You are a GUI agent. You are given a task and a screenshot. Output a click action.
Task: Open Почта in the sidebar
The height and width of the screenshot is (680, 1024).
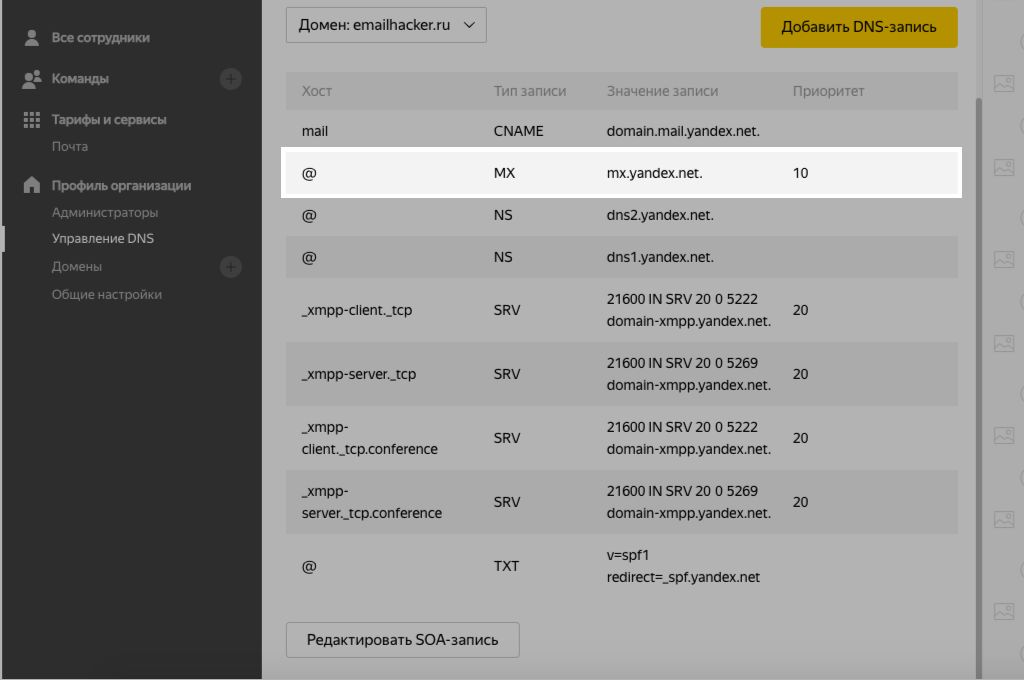coord(70,146)
